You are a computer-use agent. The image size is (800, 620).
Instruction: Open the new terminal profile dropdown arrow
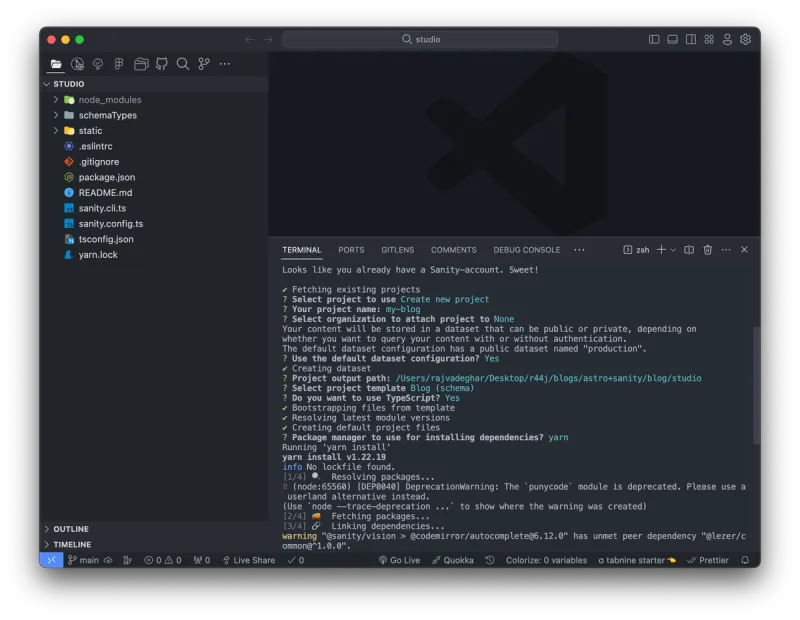pyautogui.click(x=673, y=250)
